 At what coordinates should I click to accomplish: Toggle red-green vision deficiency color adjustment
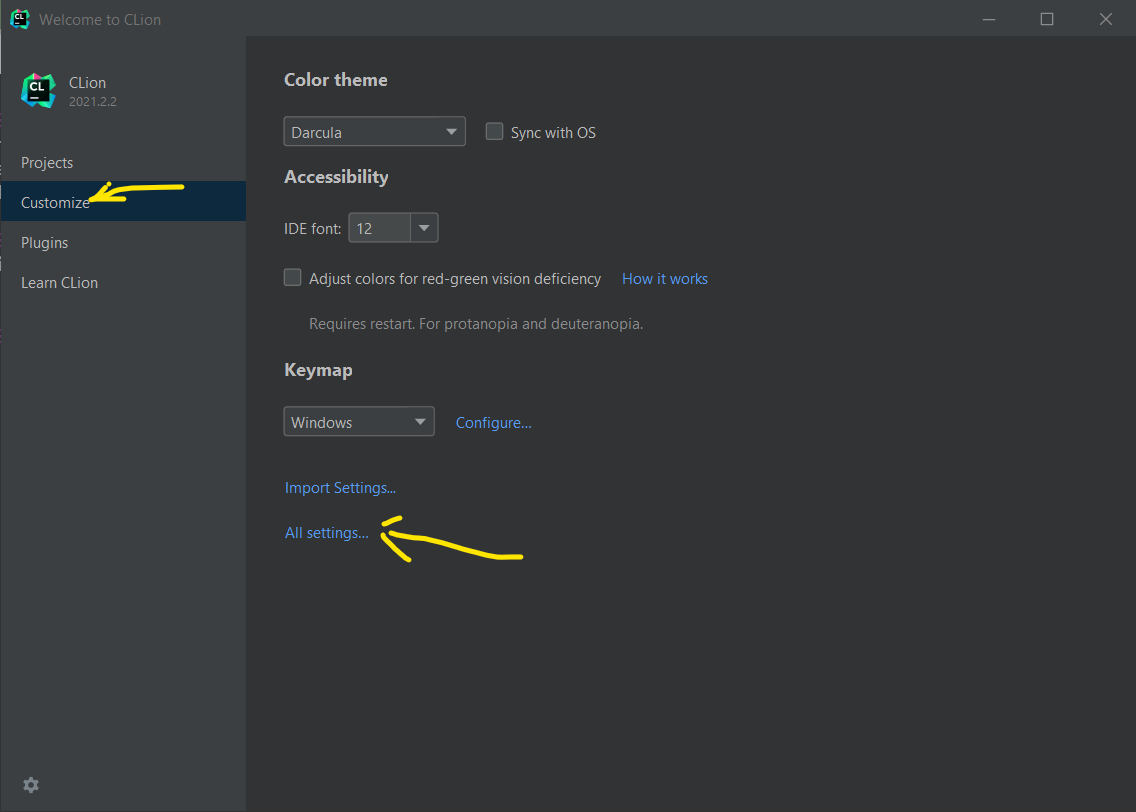point(293,277)
